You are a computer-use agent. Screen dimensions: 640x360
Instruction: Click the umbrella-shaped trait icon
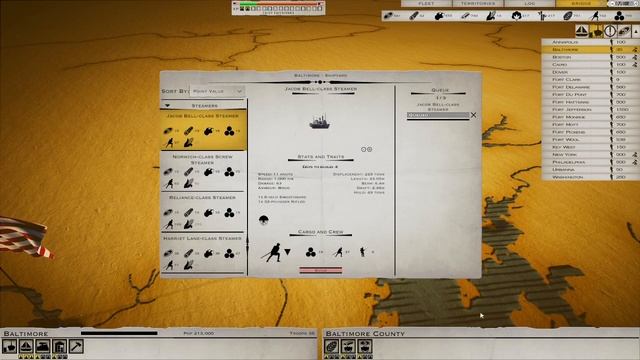coord(264,220)
